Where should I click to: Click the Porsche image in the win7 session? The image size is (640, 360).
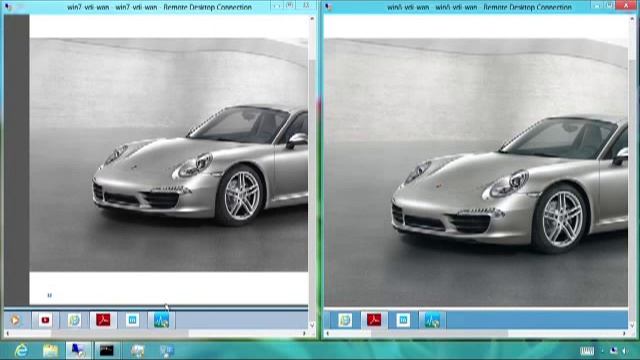[x=169, y=155]
